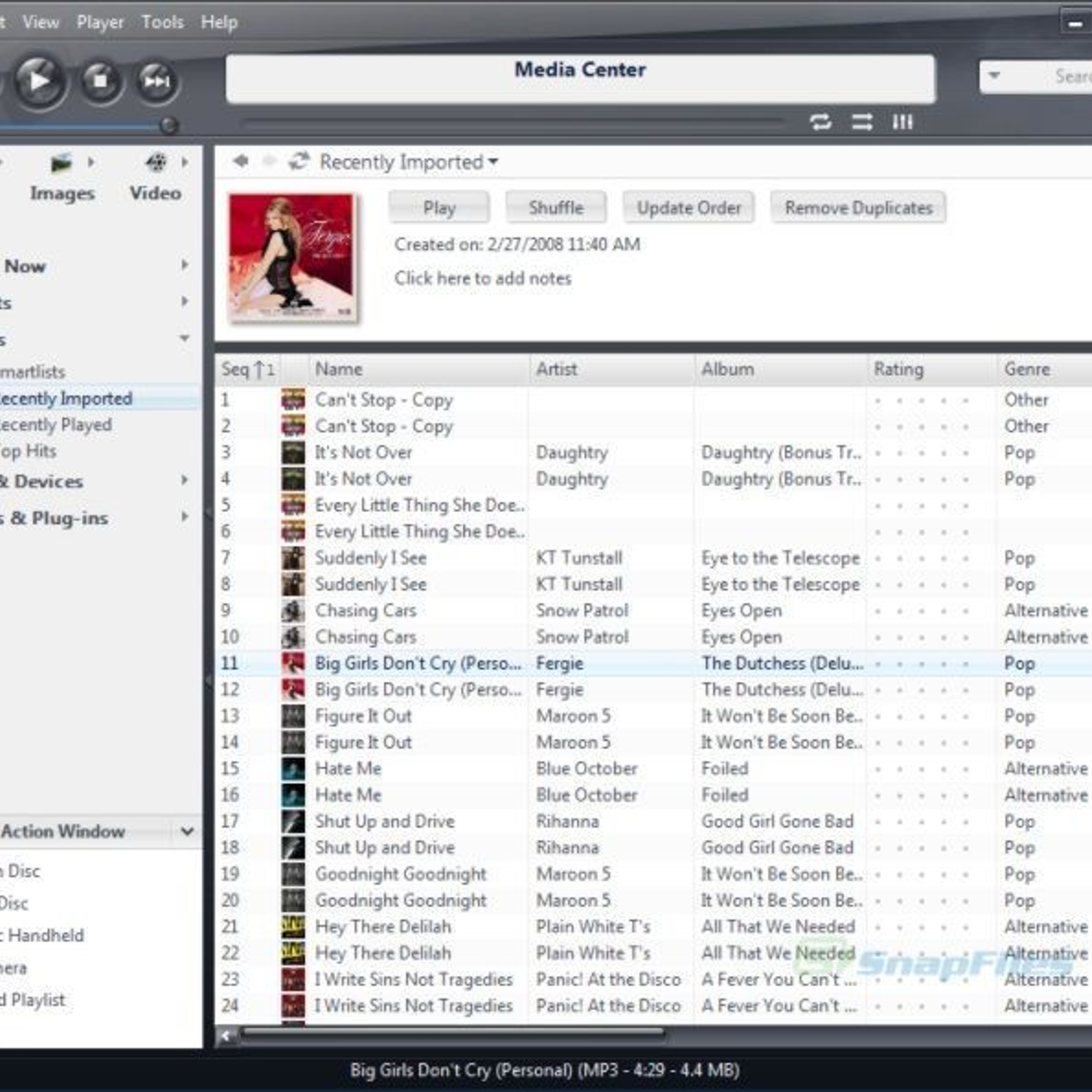Click the forward navigation arrow

click(270, 161)
